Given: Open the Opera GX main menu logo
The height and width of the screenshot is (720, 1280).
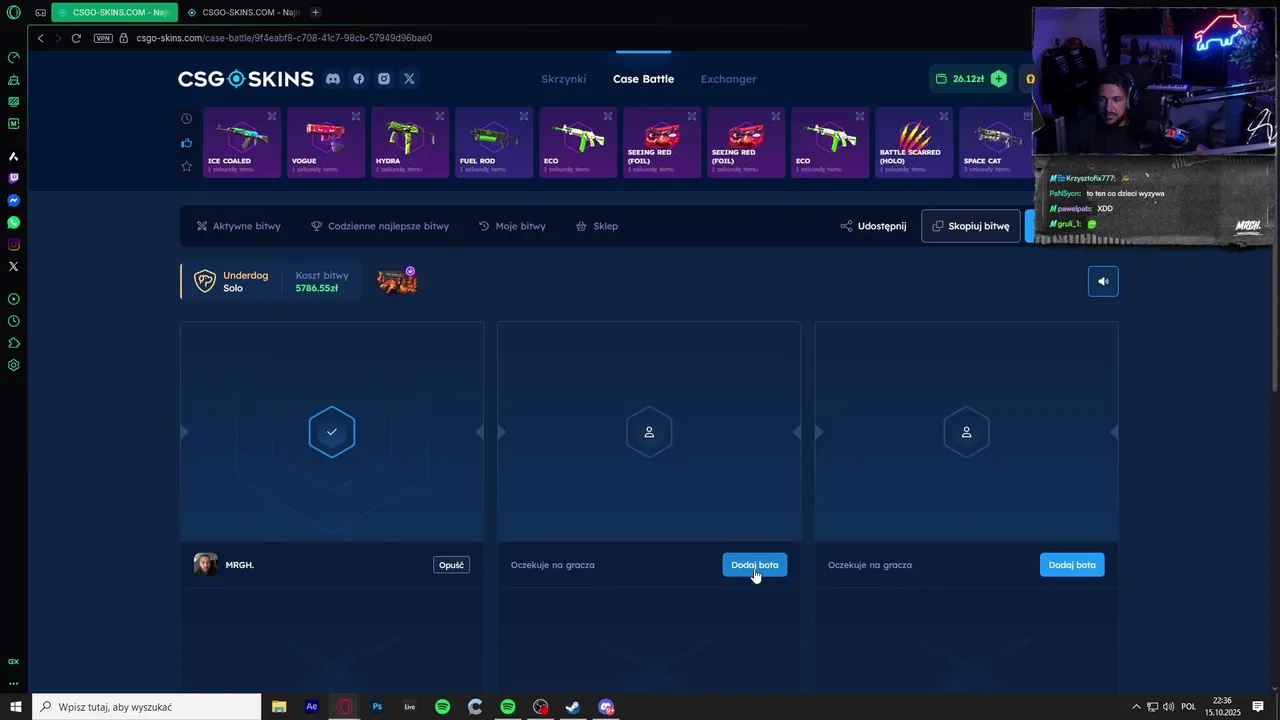Looking at the screenshot, I should click(x=14, y=13).
